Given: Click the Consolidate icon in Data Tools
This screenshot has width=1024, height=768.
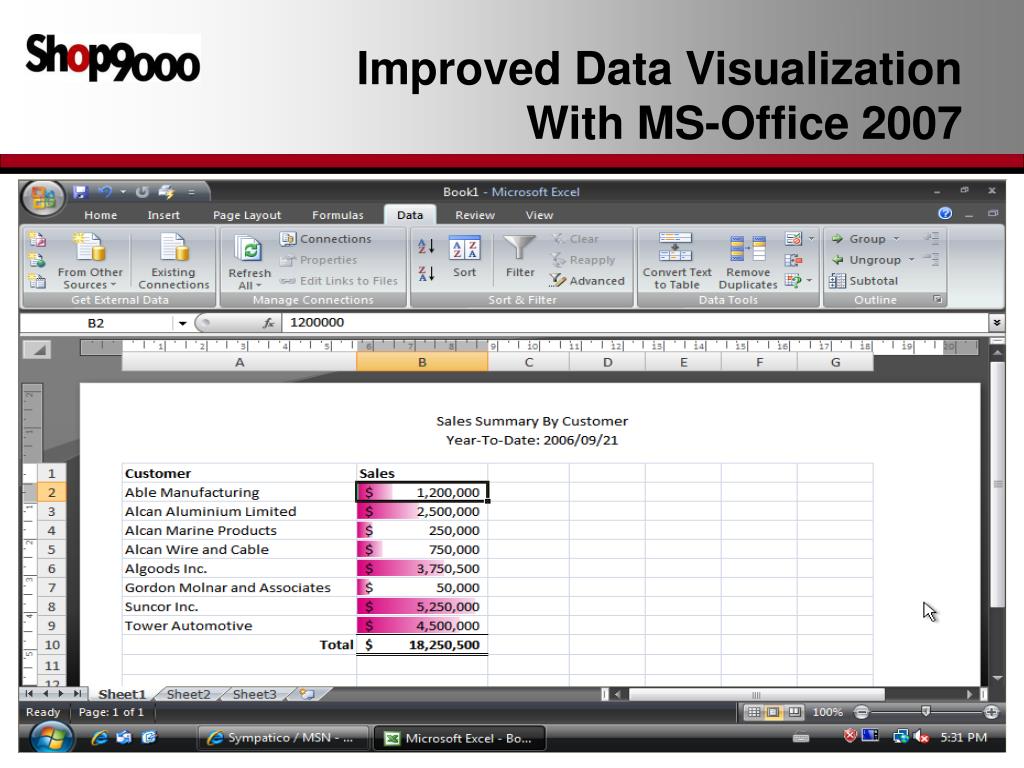Looking at the screenshot, I should tap(793, 261).
